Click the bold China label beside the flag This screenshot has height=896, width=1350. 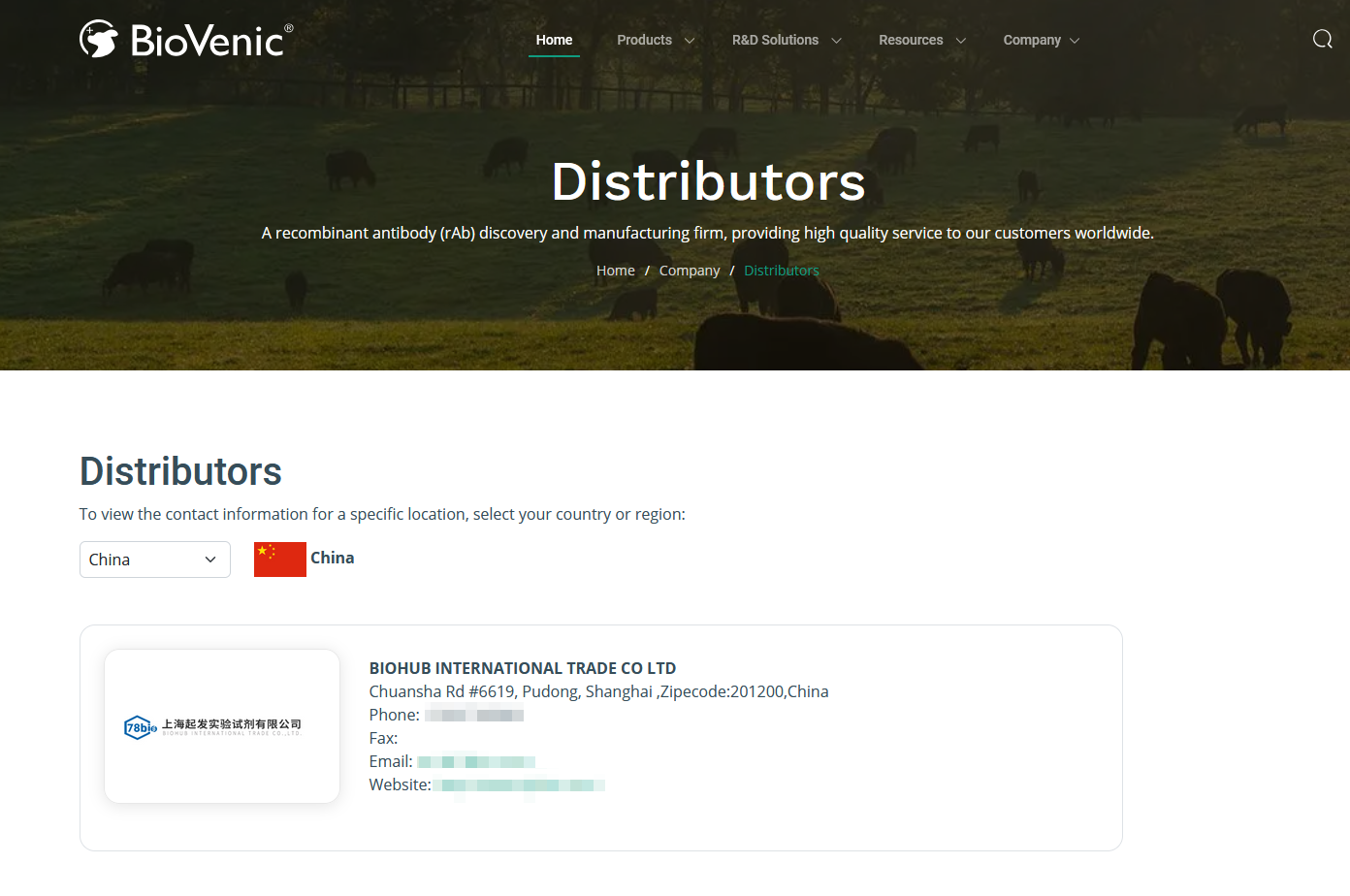coord(332,558)
